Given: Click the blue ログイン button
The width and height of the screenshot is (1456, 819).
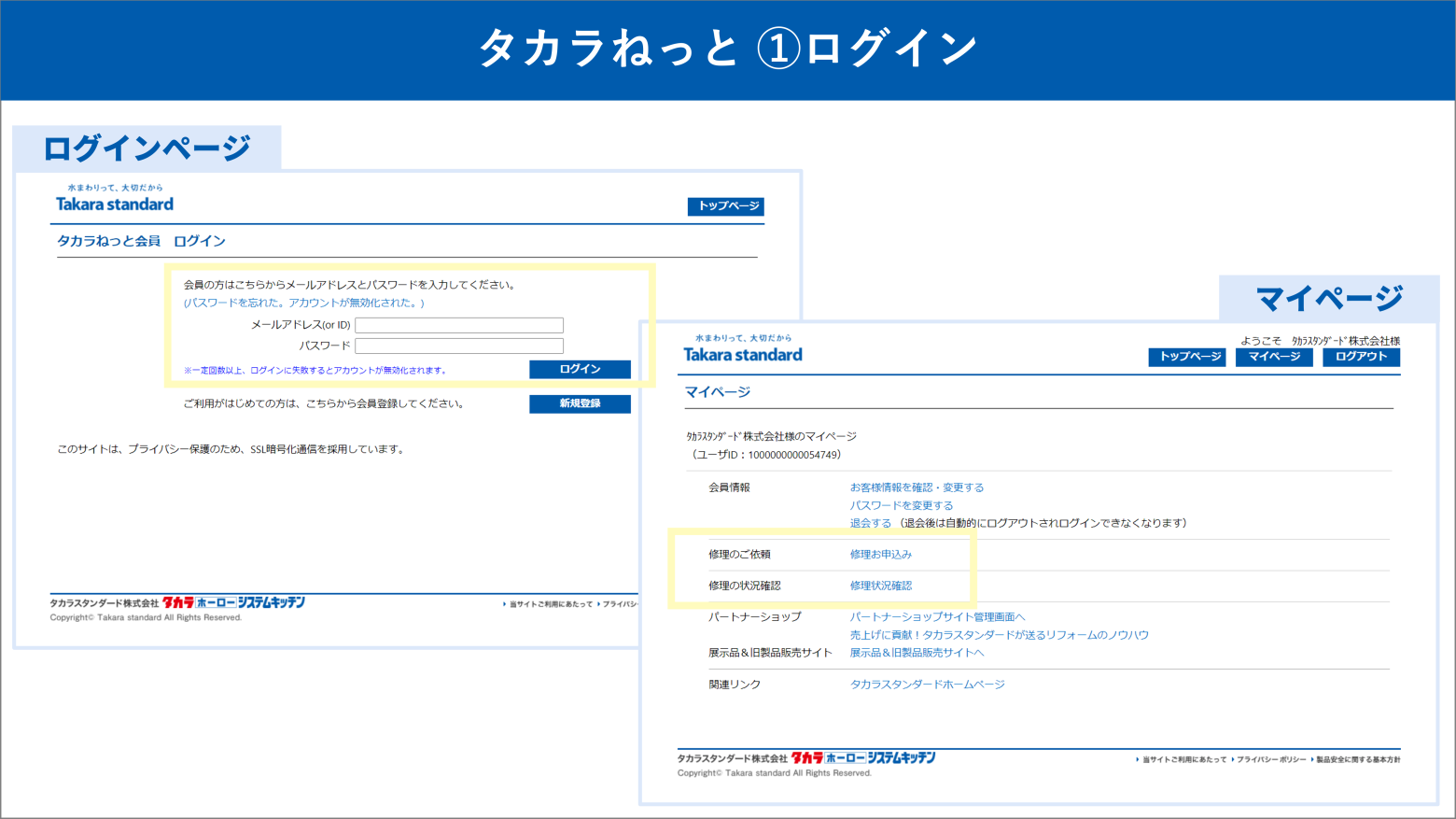Looking at the screenshot, I should coord(580,369).
